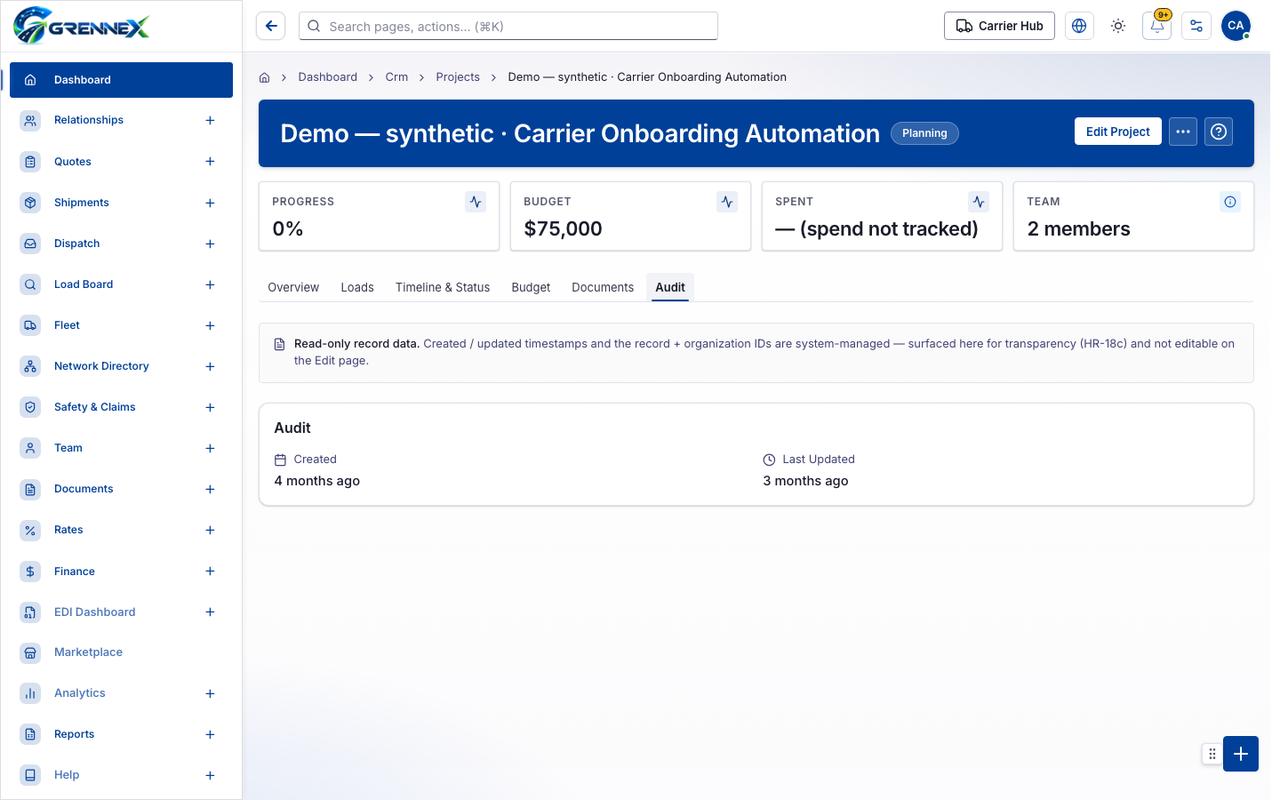This screenshot has width=1280, height=800.
Task: Toggle the light/dark theme sun icon
Action: [x=1118, y=26]
